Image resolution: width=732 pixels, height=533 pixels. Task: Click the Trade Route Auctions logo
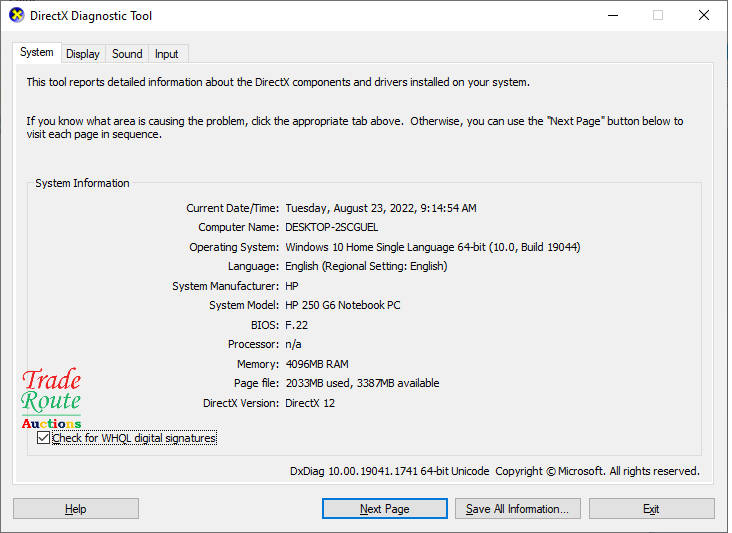[x=51, y=399]
